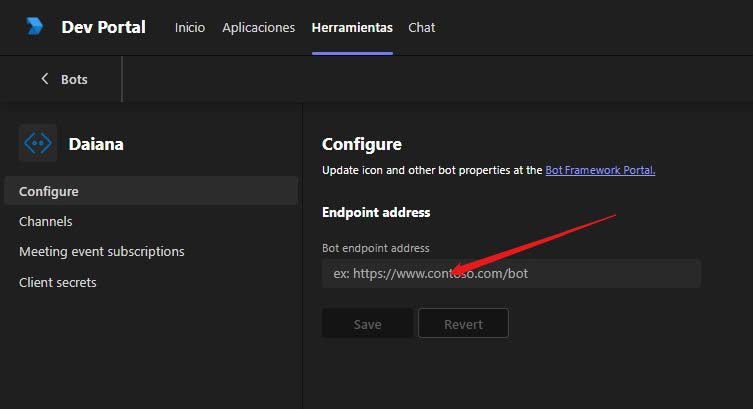Click the Revert button
Viewport: 753px width, 409px height.
tap(463, 324)
